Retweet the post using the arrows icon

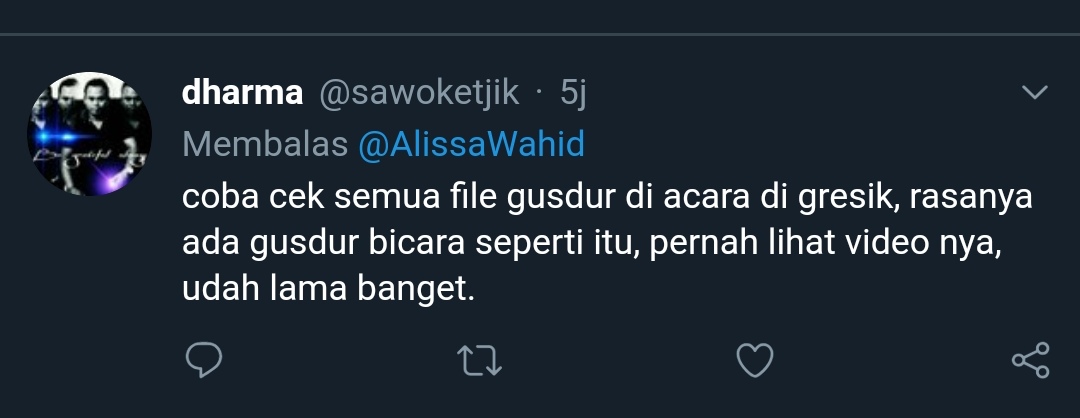click(x=479, y=360)
